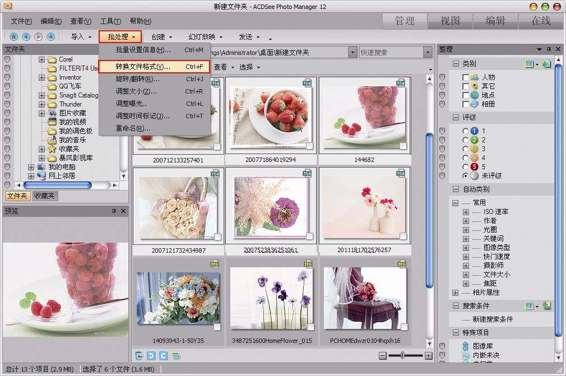Image resolution: width=566 pixels, height=376 pixels.
Task: Check the 其它 category checkbox
Action: pos(466,86)
